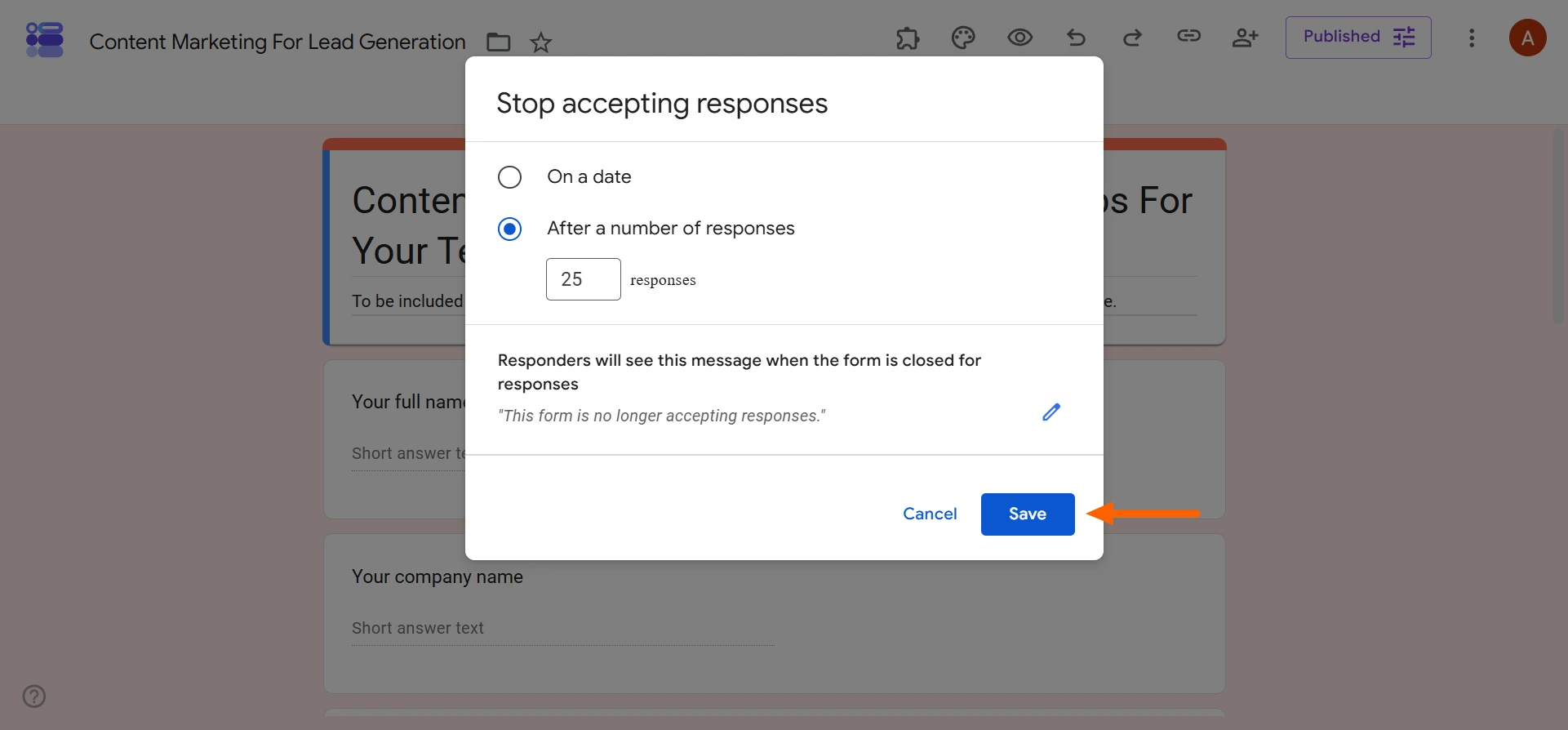Click the redo arrow icon

(1132, 38)
